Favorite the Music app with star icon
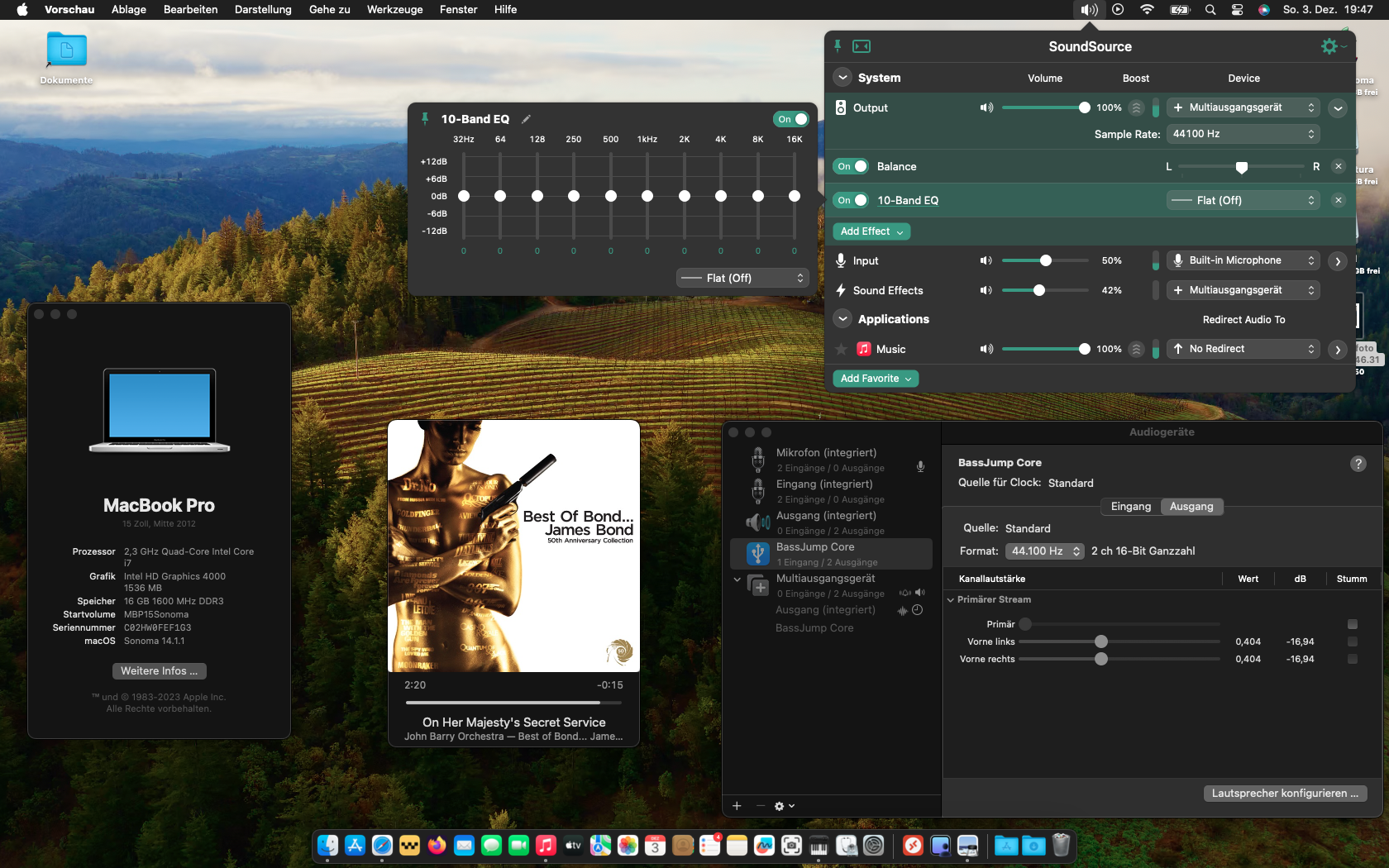1389x868 pixels. point(842,349)
